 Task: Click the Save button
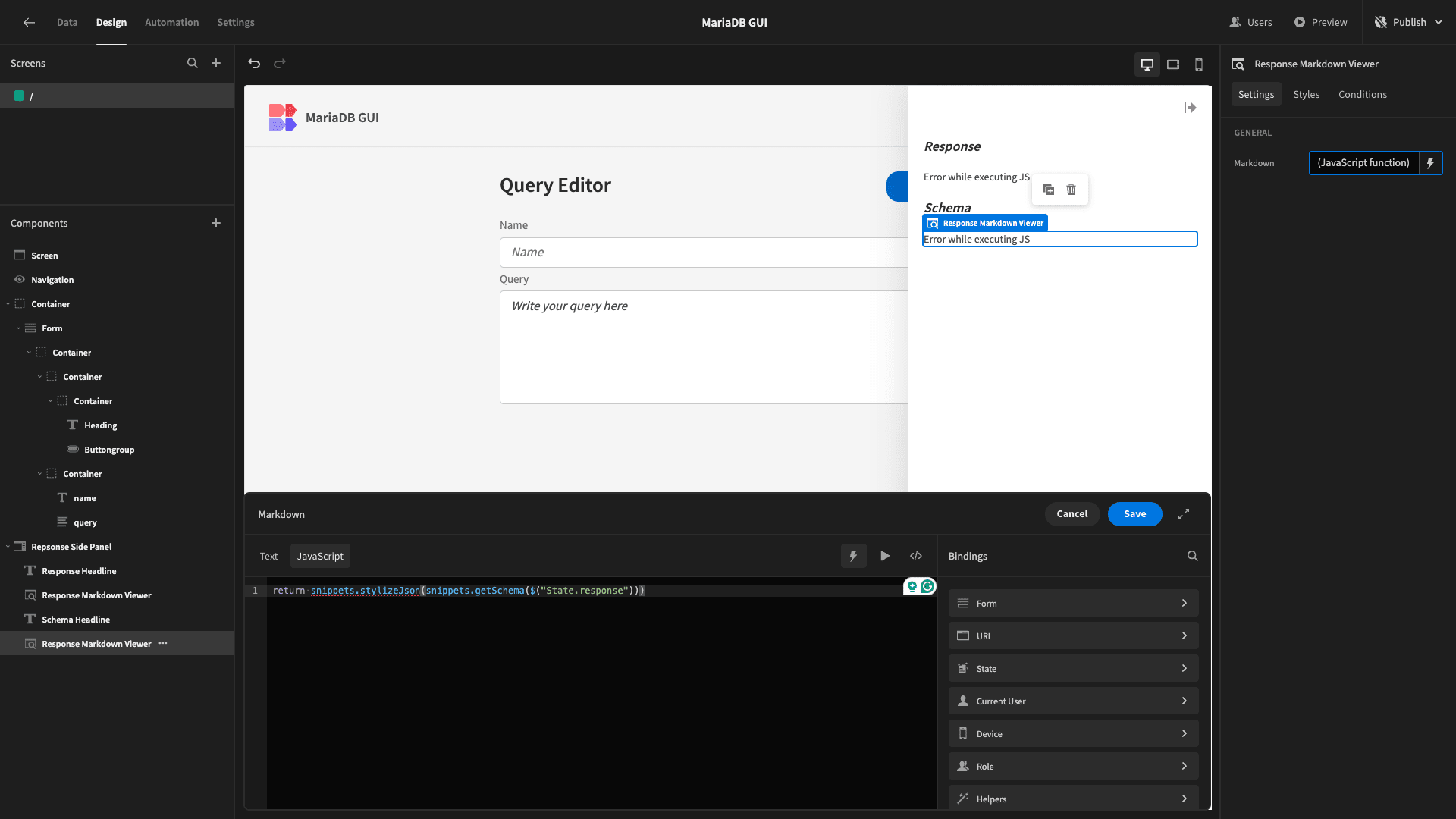pos(1135,514)
